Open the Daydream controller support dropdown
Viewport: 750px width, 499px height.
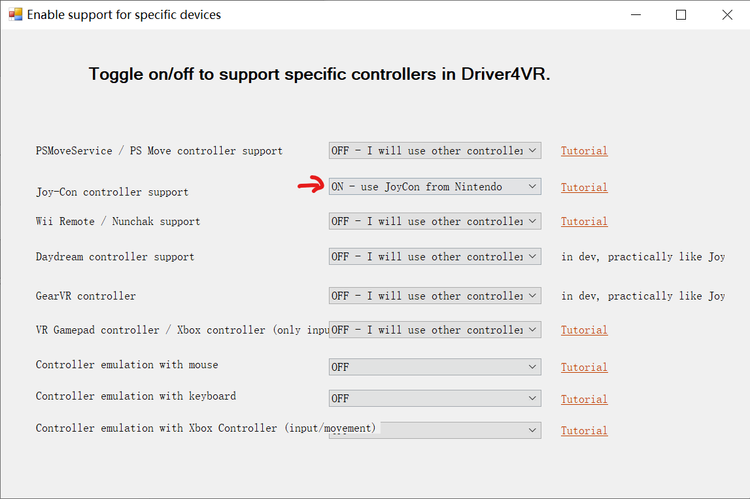[435, 256]
